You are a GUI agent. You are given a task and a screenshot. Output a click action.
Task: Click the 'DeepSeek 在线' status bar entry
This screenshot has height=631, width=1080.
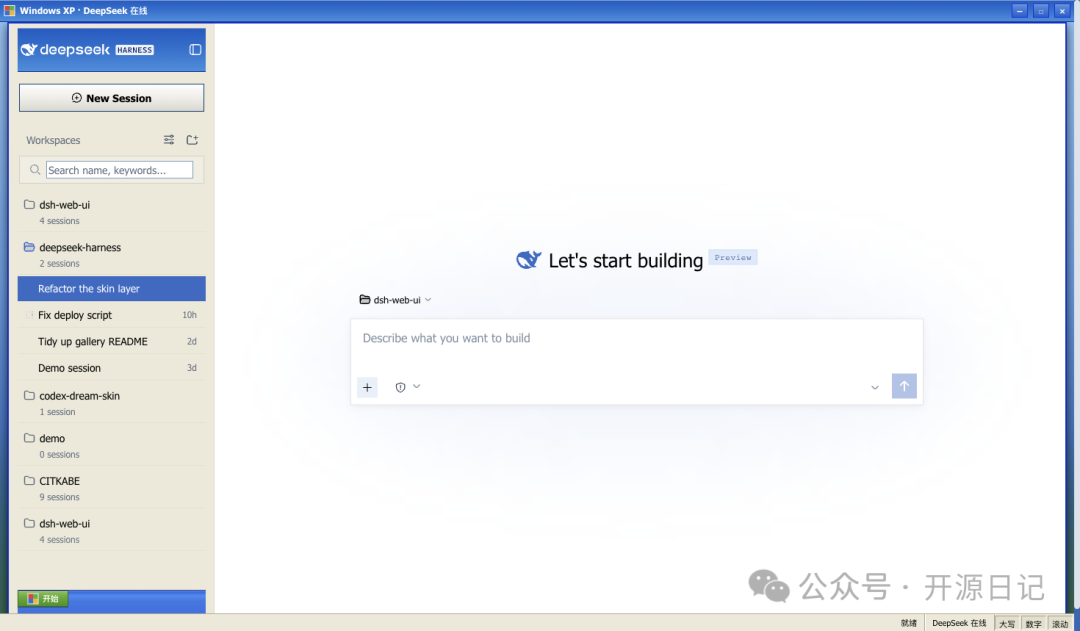tap(959, 623)
